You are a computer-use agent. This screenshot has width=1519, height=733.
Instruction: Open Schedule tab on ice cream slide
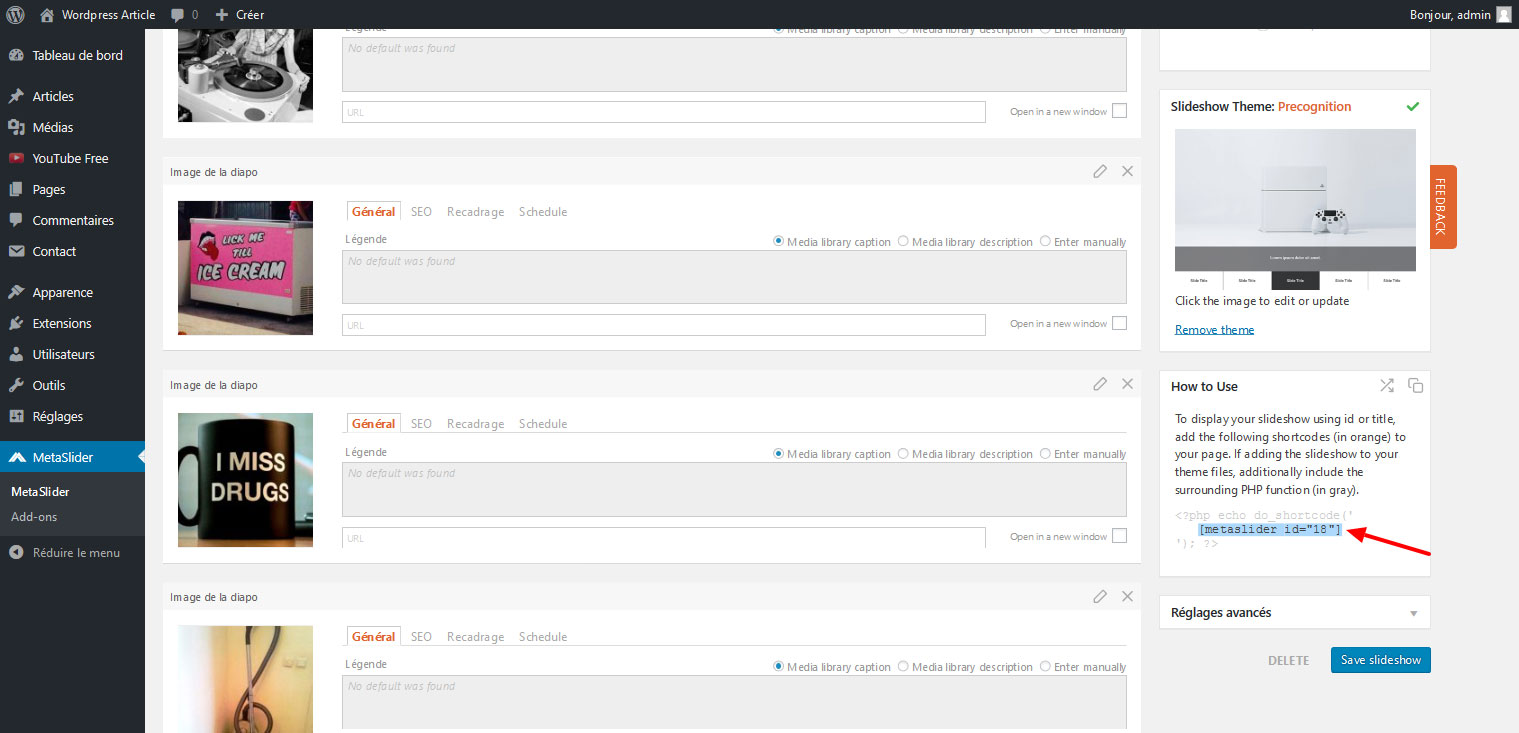[x=543, y=211]
